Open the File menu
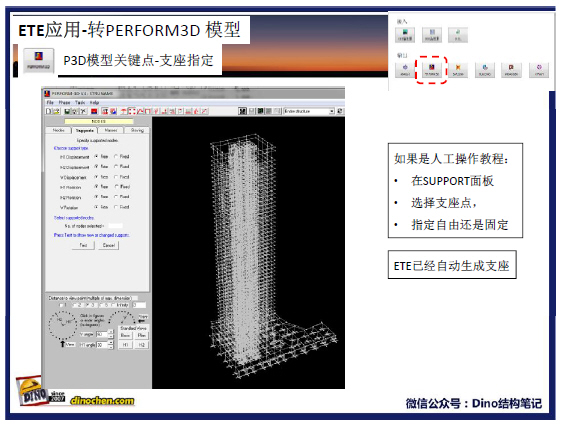 tap(50, 103)
